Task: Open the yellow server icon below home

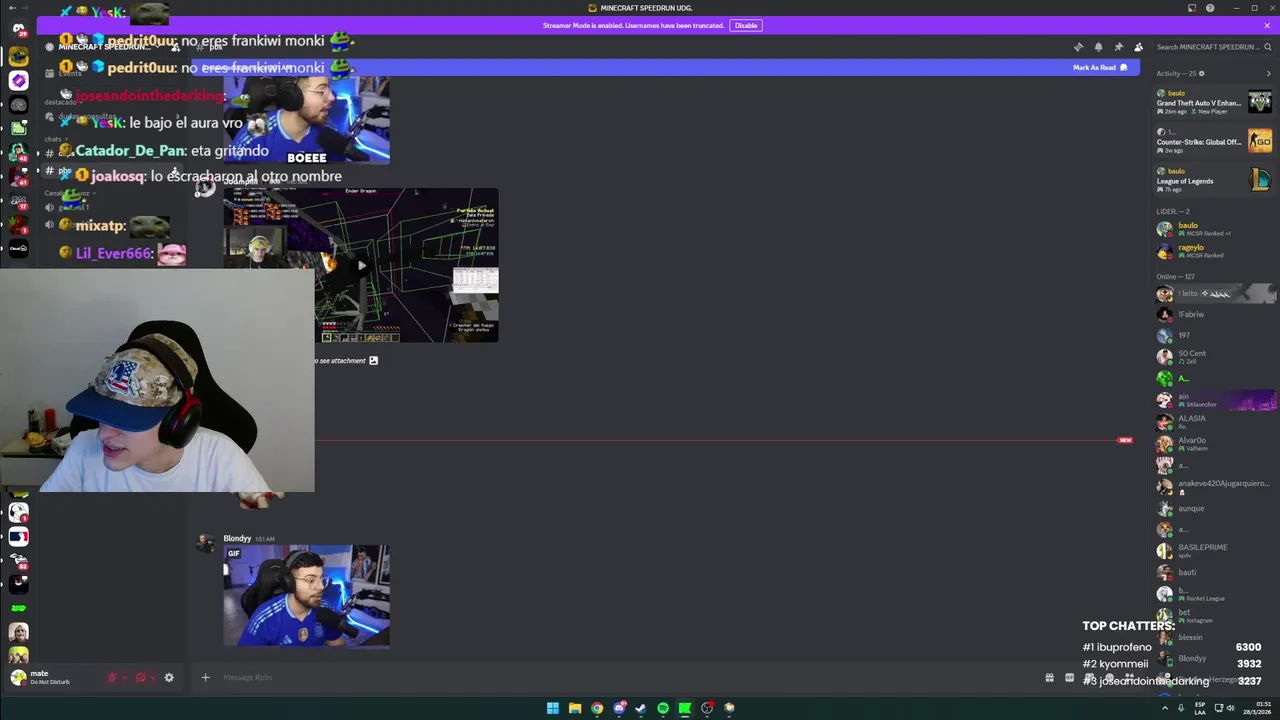Action: 18,56
